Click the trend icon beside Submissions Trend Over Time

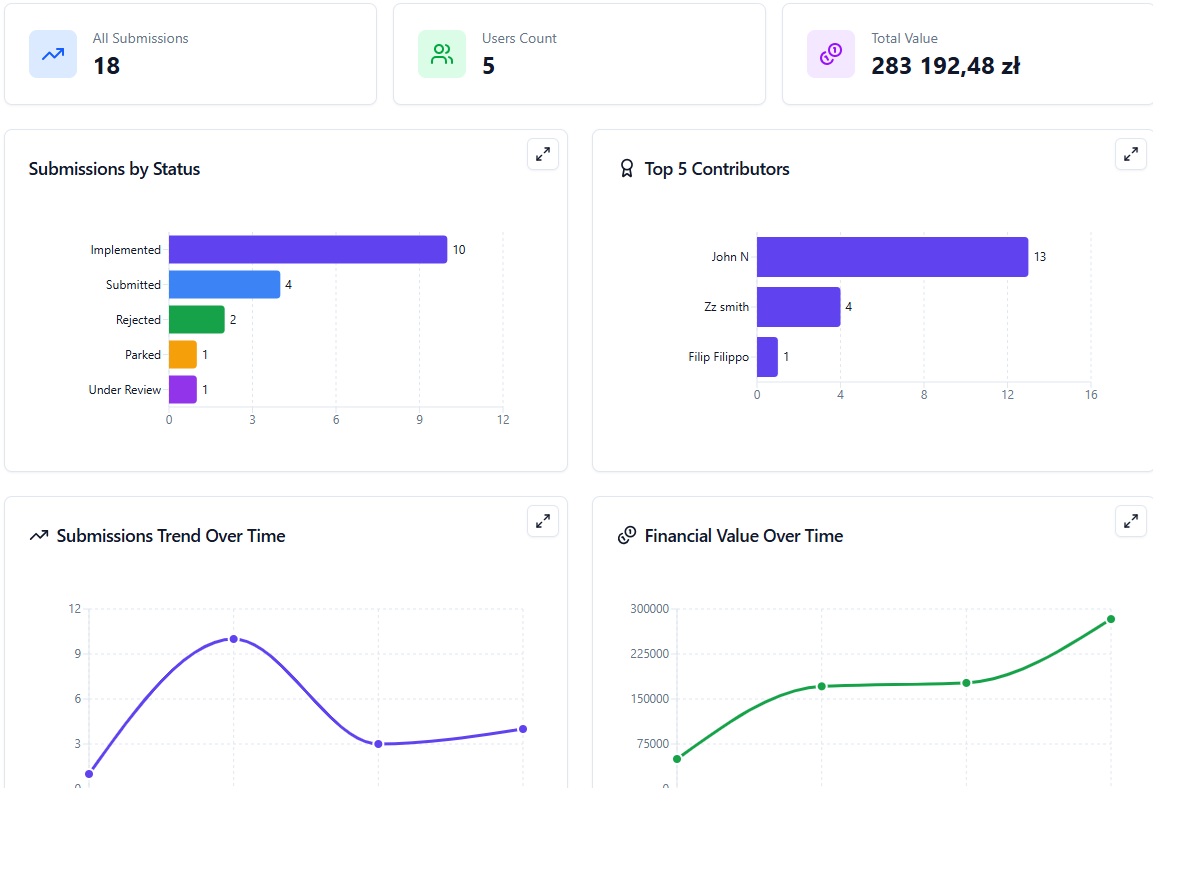pos(39,536)
